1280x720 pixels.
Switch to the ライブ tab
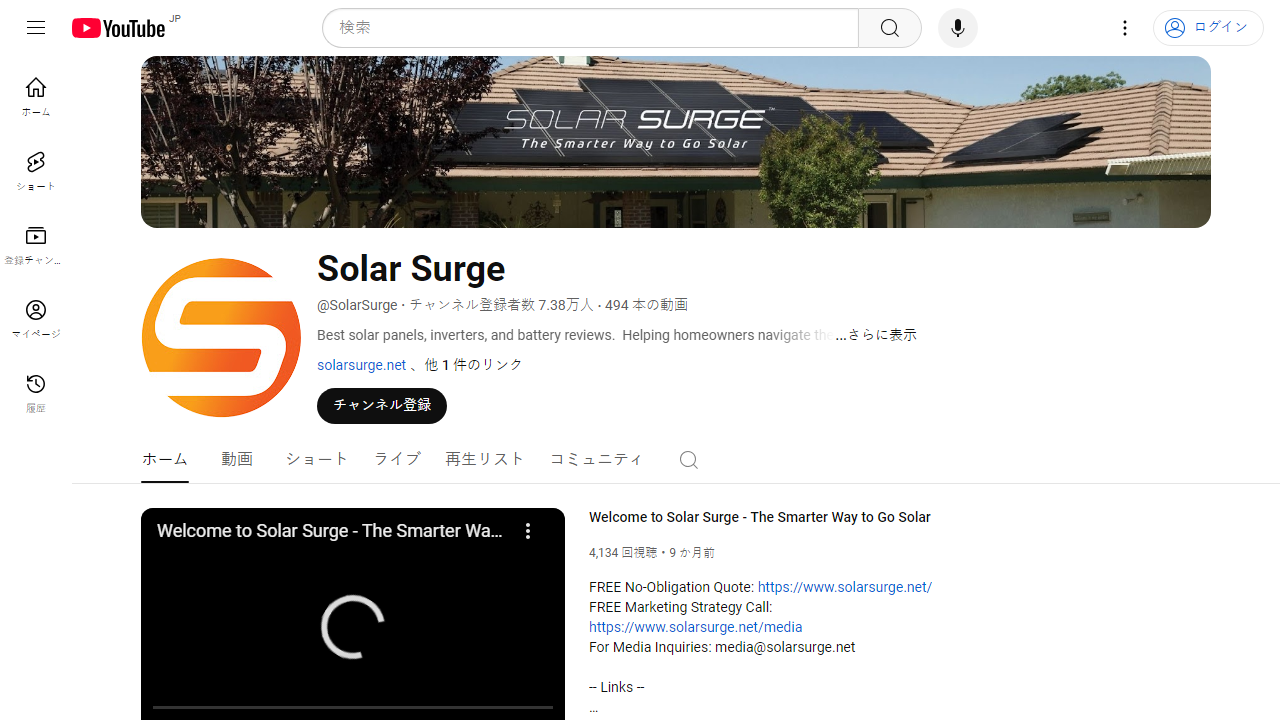[x=397, y=459]
